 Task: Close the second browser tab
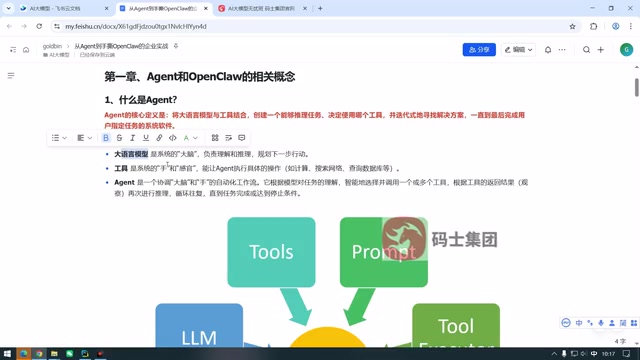[206, 8]
